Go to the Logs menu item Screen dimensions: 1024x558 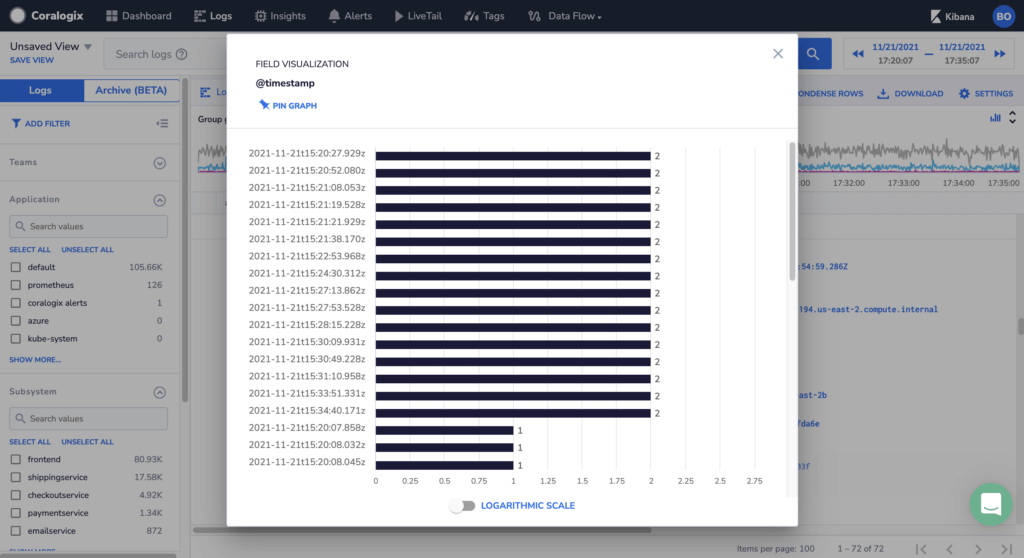click(213, 16)
